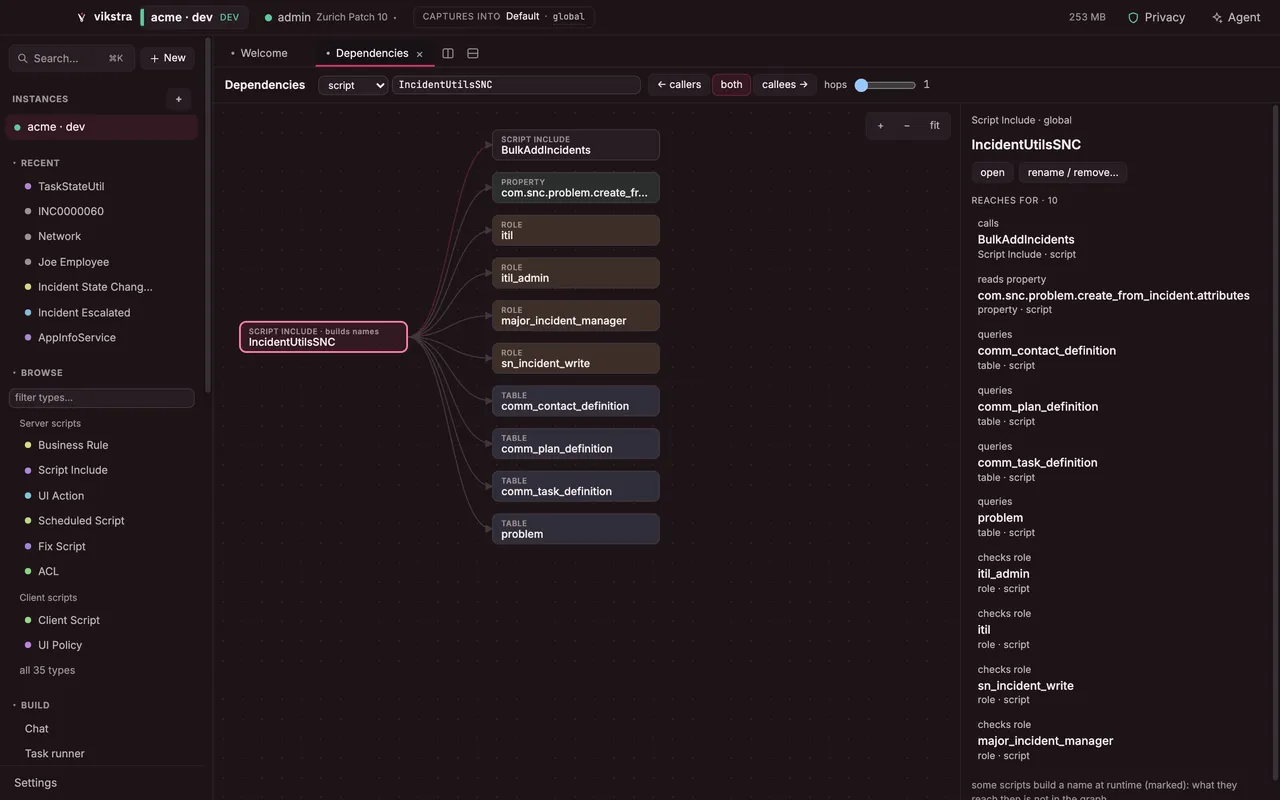Browse Business Rule scripts
Viewport: 1280px width, 800px height.
point(73,445)
